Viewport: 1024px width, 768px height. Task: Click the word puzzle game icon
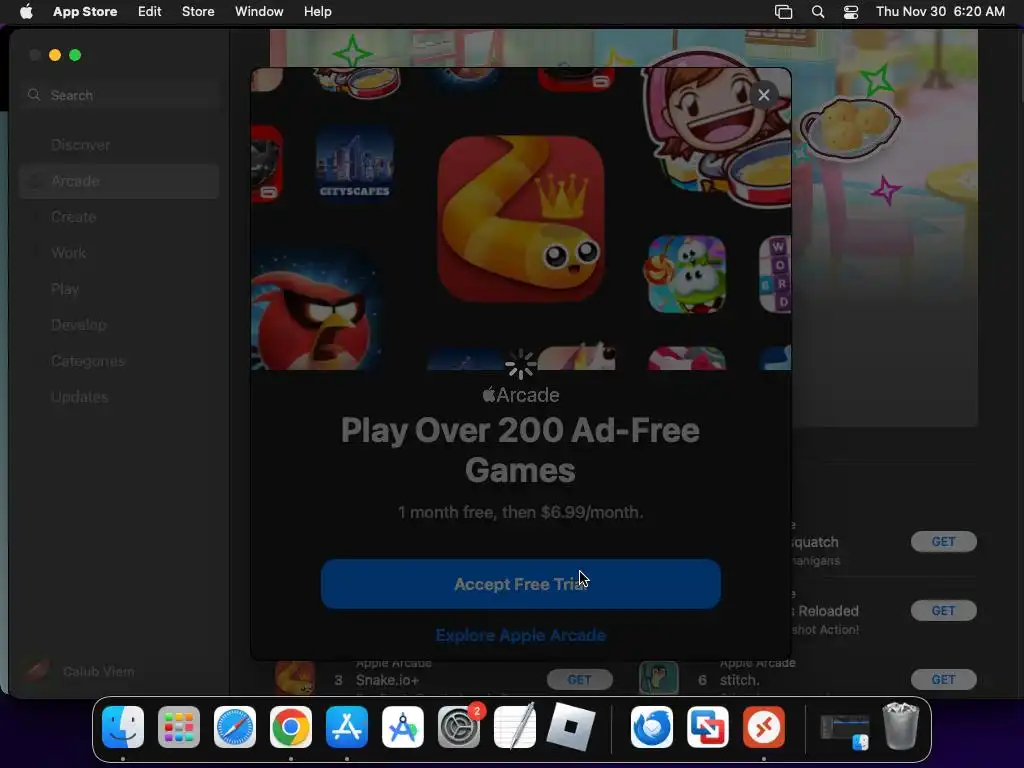[775, 274]
